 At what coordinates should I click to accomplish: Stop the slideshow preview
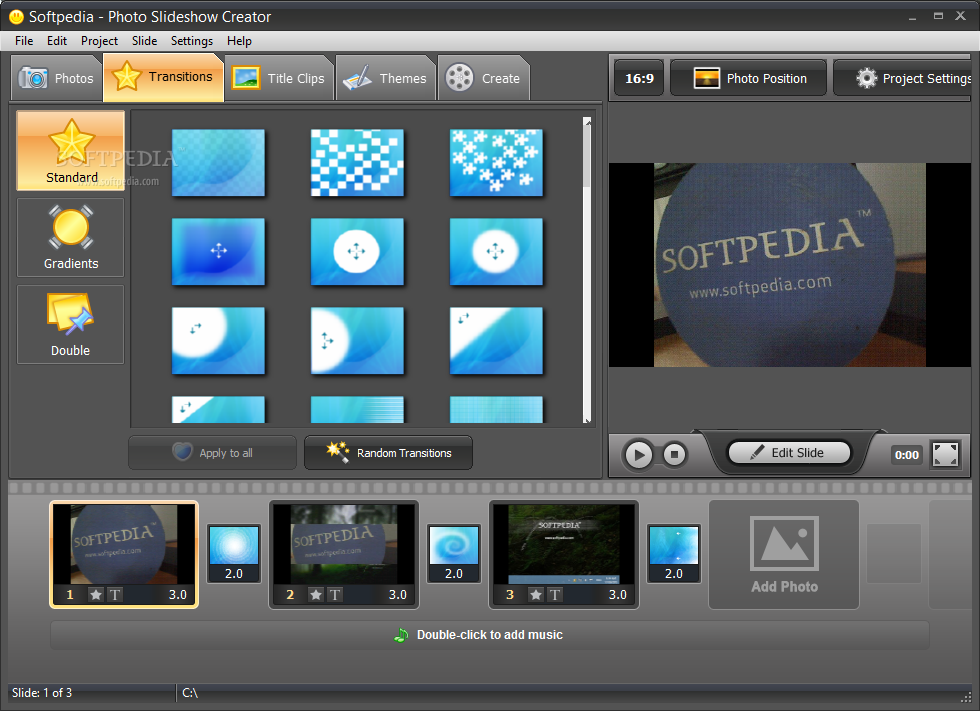click(674, 454)
